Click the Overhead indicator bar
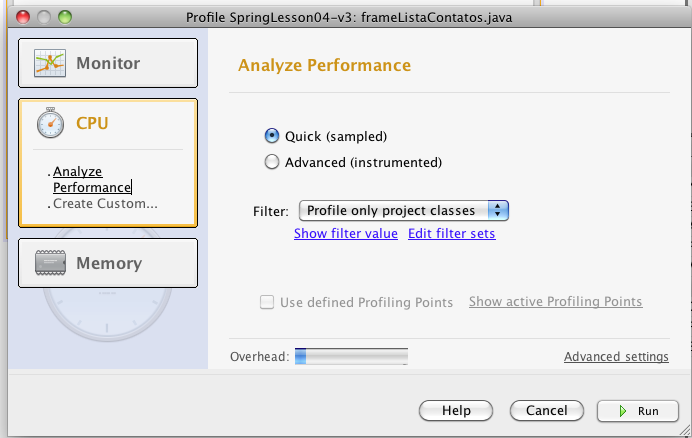Viewport: 692px width, 438px height. pyautogui.click(x=351, y=356)
